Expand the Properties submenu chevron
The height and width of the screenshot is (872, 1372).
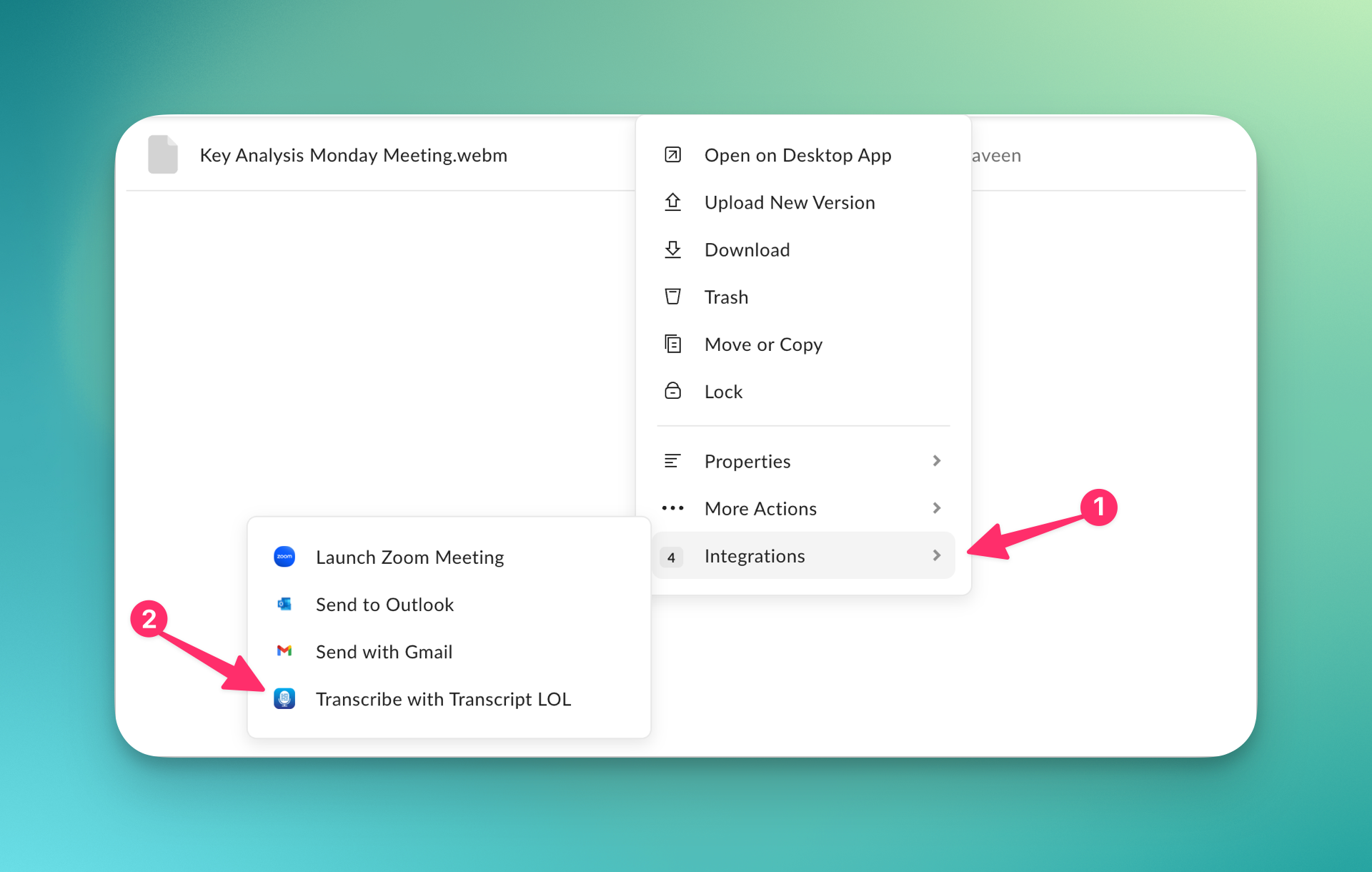click(936, 461)
